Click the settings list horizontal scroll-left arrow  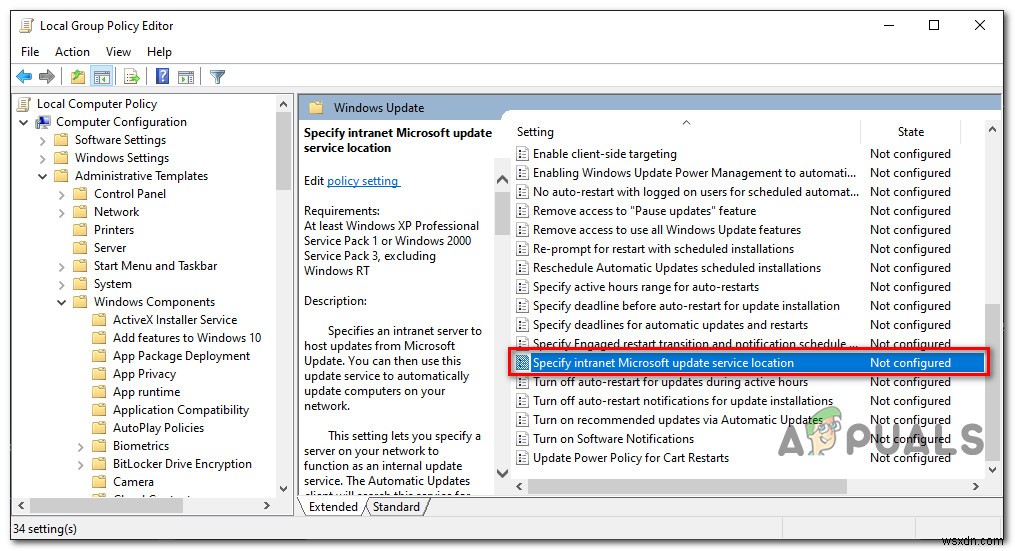point(519,486)
